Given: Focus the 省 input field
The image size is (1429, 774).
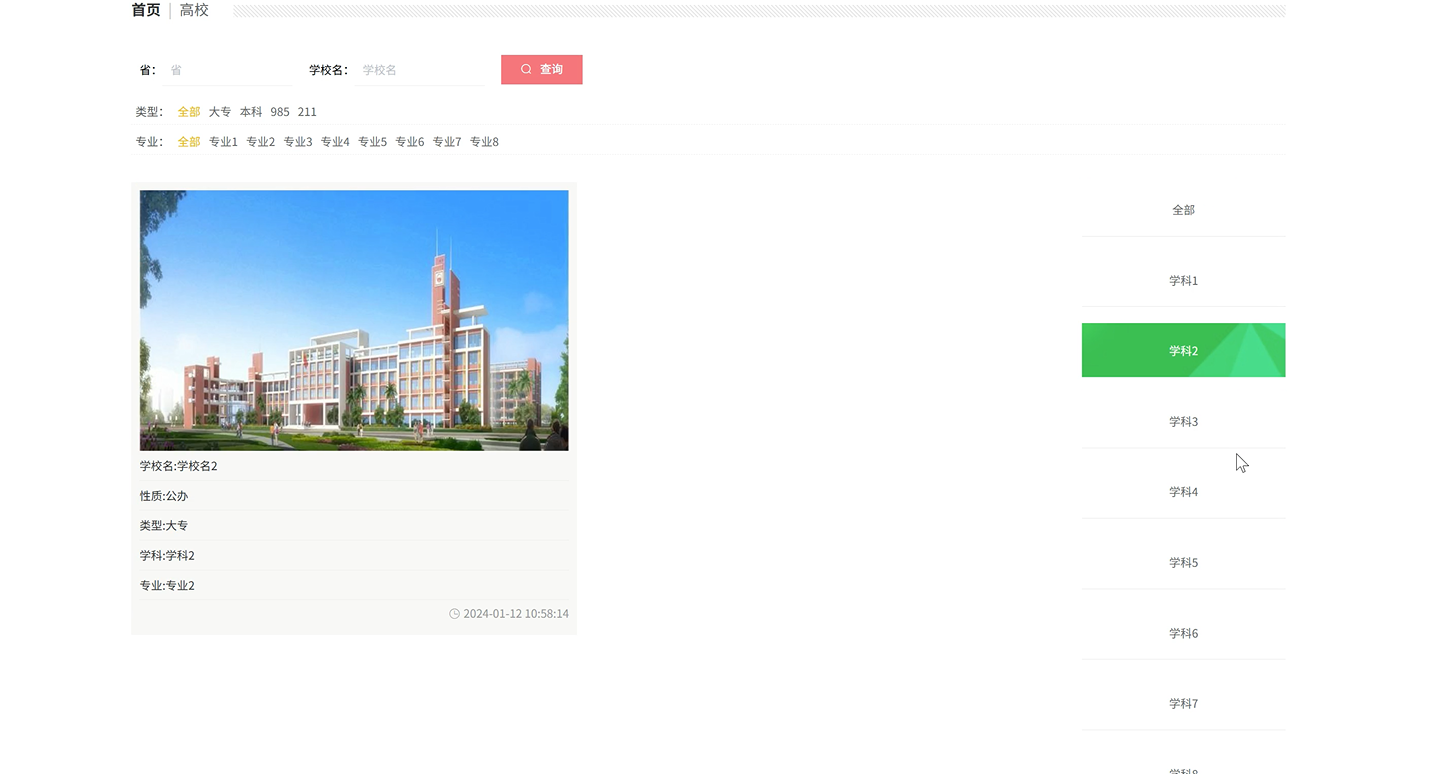Looking at the screenshot, I should 228,70.
